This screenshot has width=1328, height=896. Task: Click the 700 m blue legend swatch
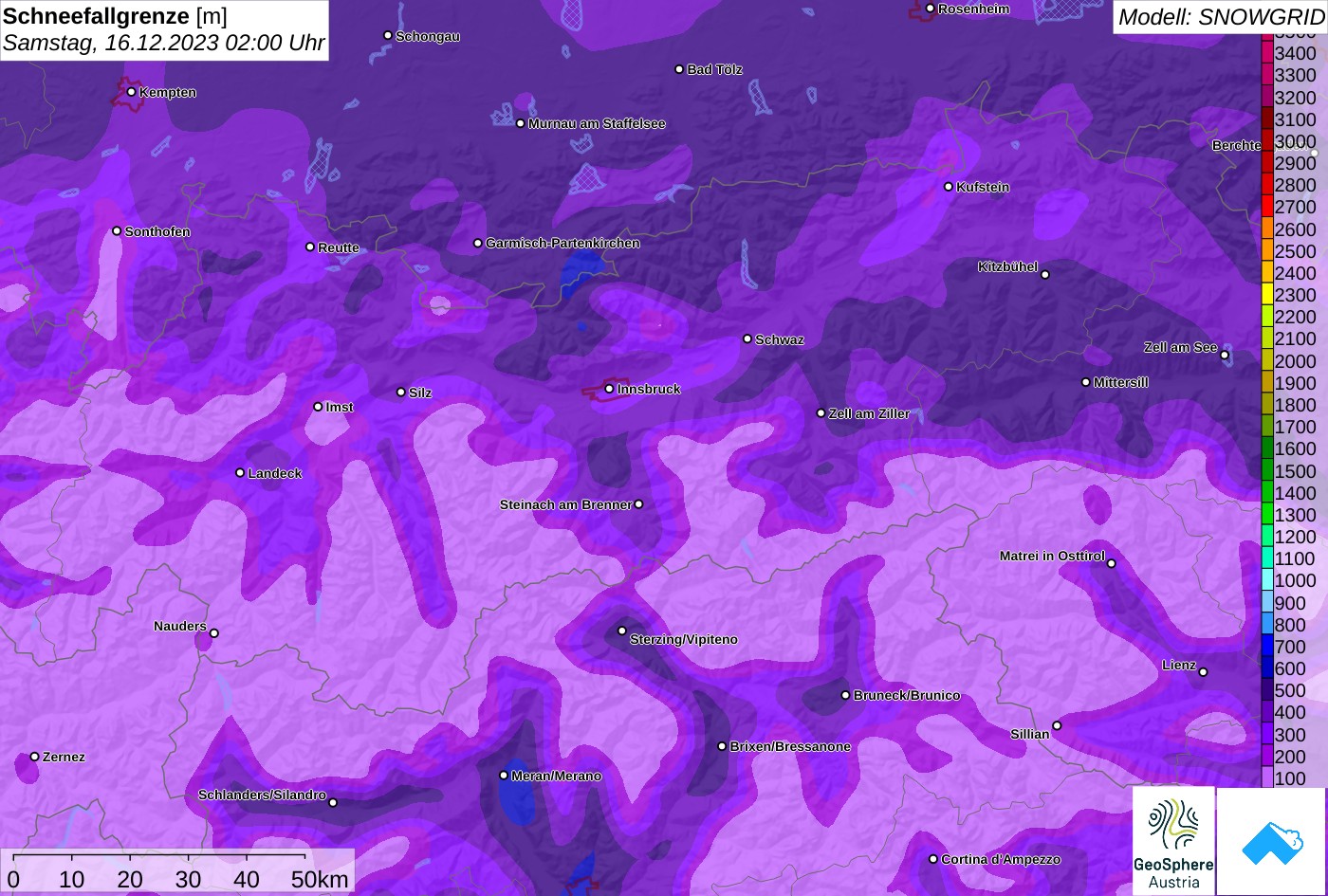(1266, 646)
